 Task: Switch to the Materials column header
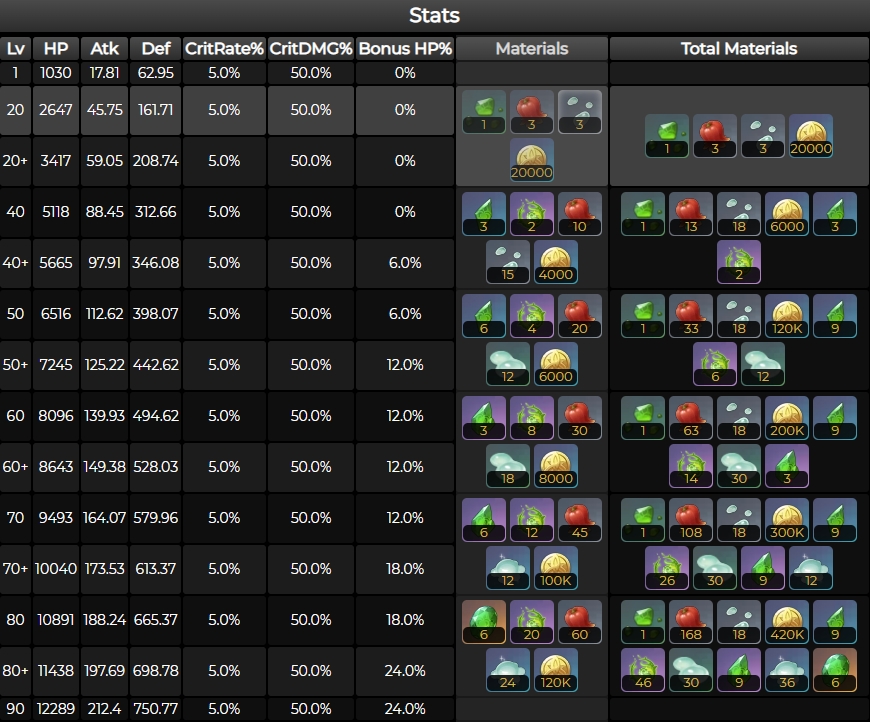point(531,48)
